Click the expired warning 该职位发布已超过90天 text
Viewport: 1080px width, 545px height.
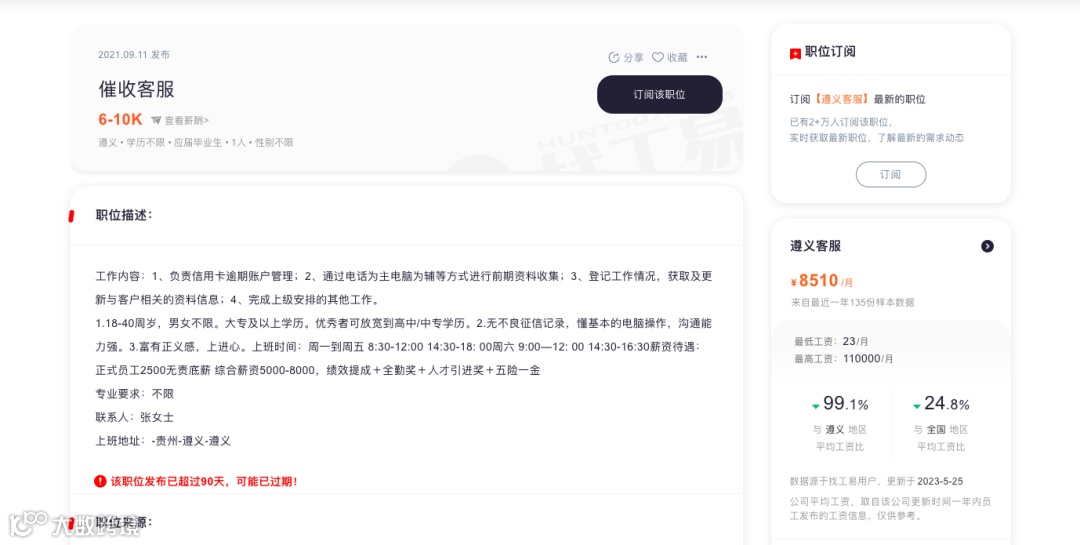click(204, 481)
